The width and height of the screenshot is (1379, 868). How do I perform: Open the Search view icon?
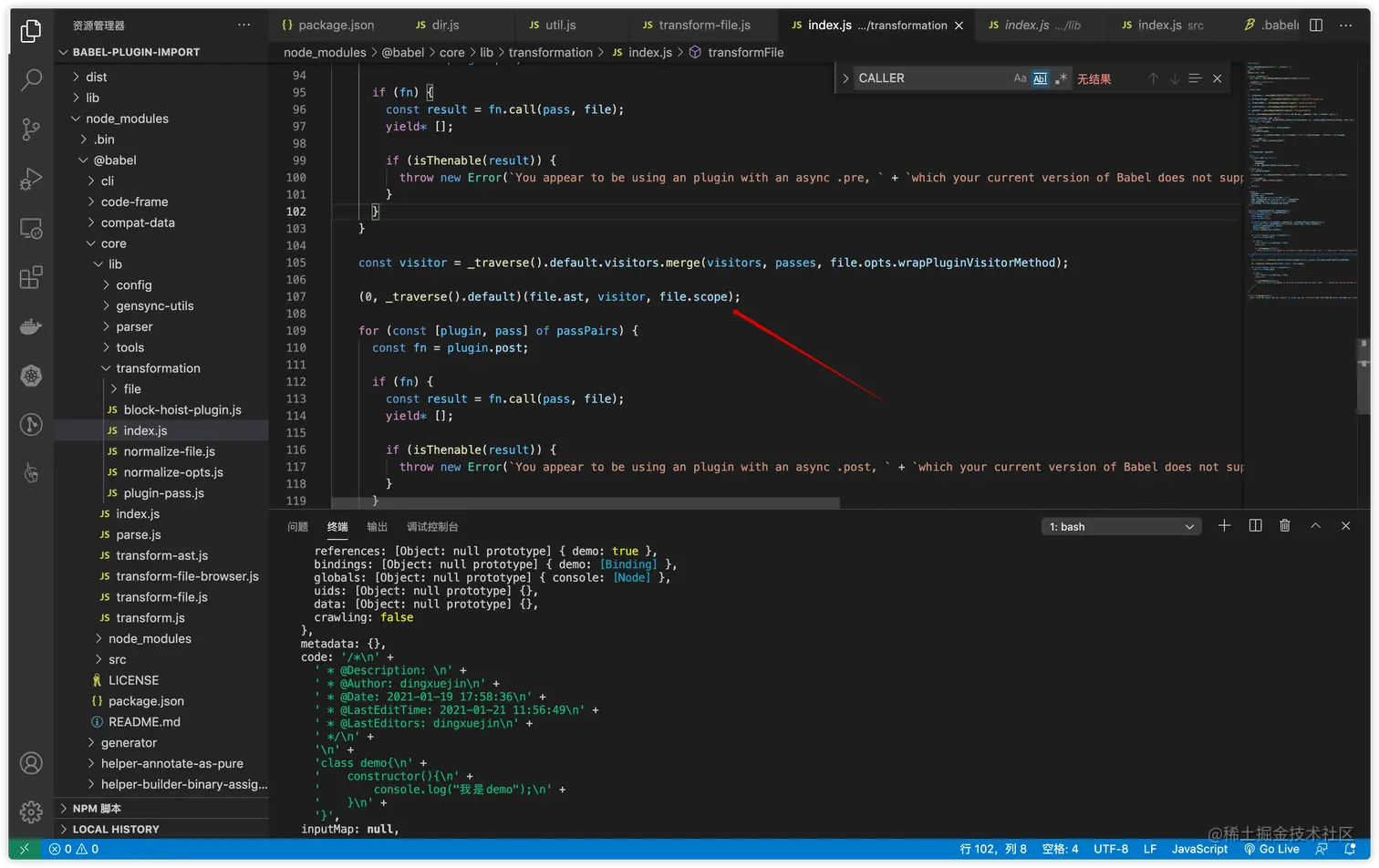click(x=31, y=80)
